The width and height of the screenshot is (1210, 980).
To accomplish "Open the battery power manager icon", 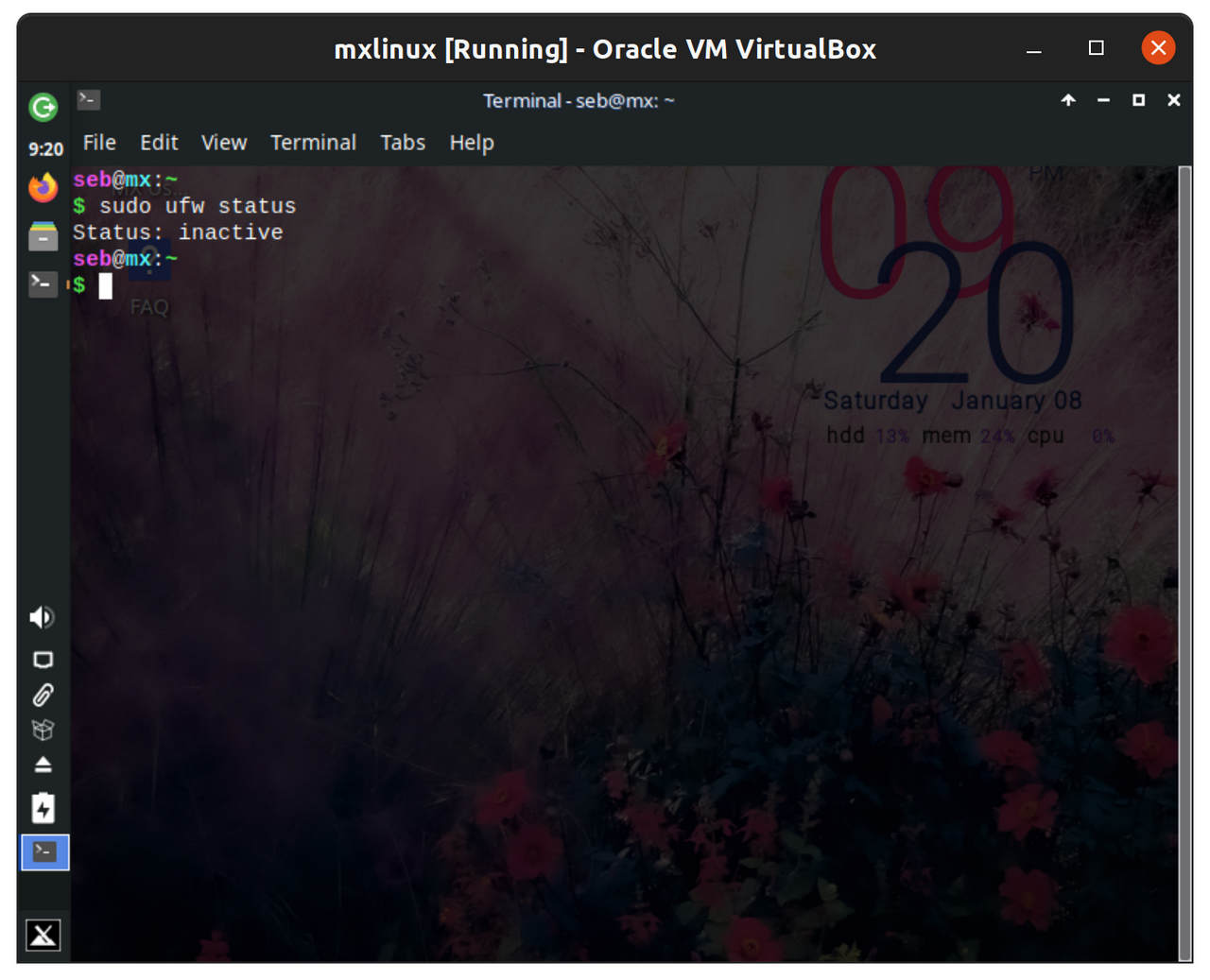I will pyautogui.click(x=43, y=808).
